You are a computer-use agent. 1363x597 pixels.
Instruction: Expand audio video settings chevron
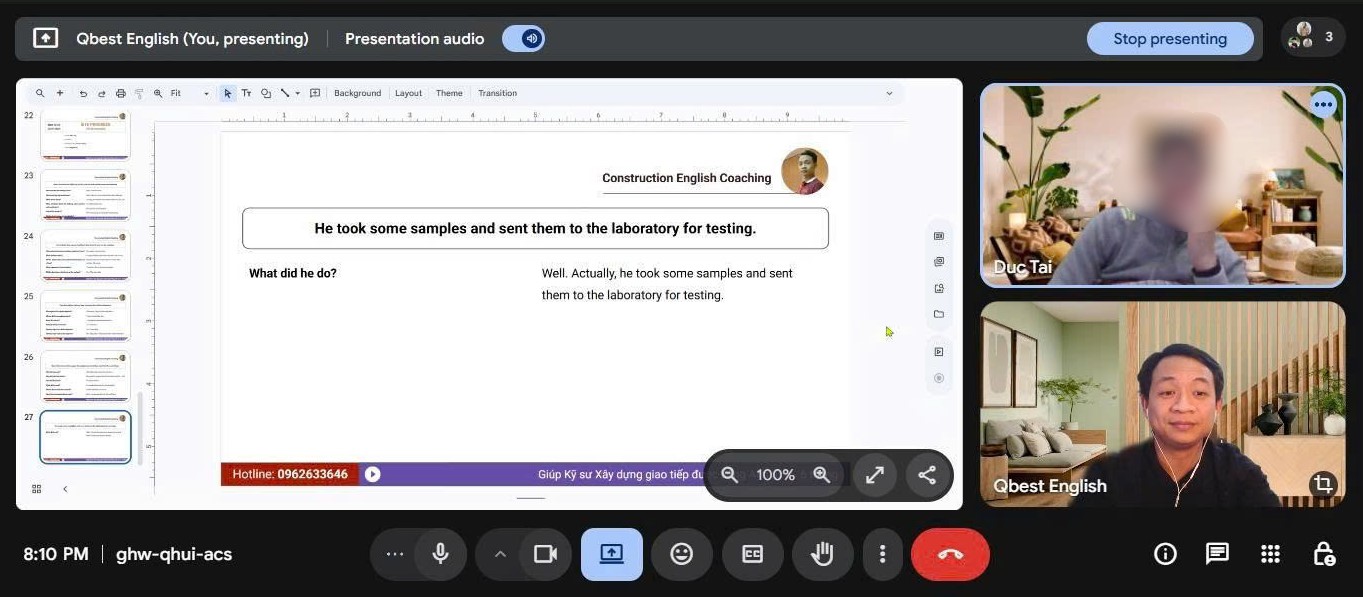[500, 554]
